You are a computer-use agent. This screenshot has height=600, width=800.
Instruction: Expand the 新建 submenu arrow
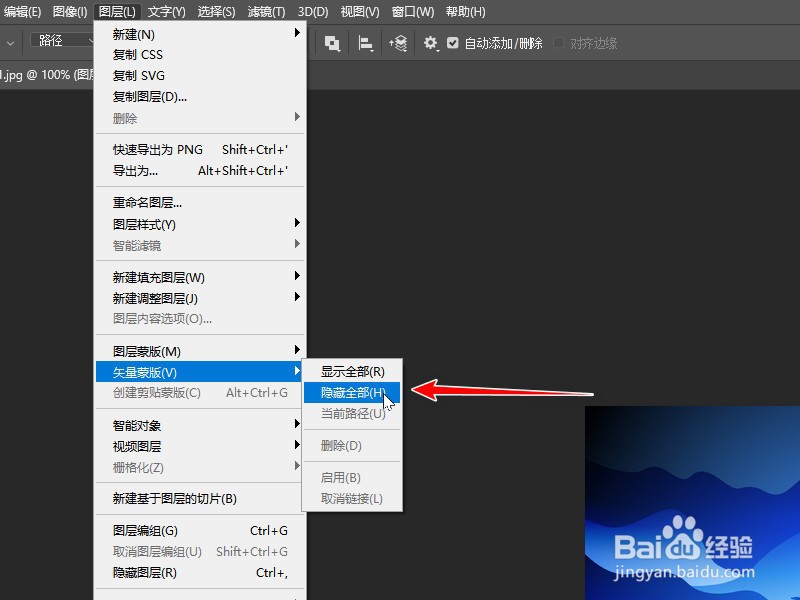(296, 33)
